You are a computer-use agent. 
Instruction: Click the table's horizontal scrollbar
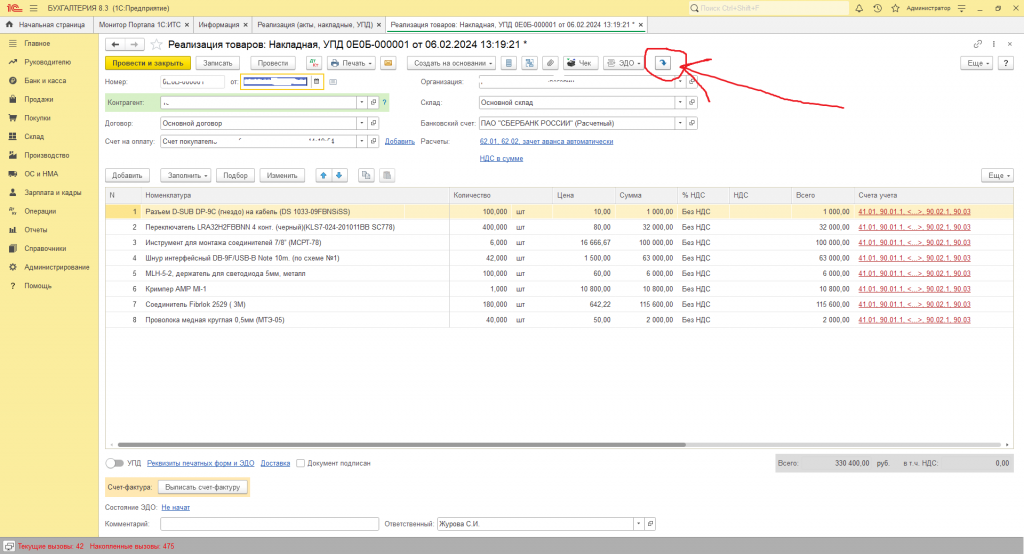pyautogui.click(x=400, y=444)
